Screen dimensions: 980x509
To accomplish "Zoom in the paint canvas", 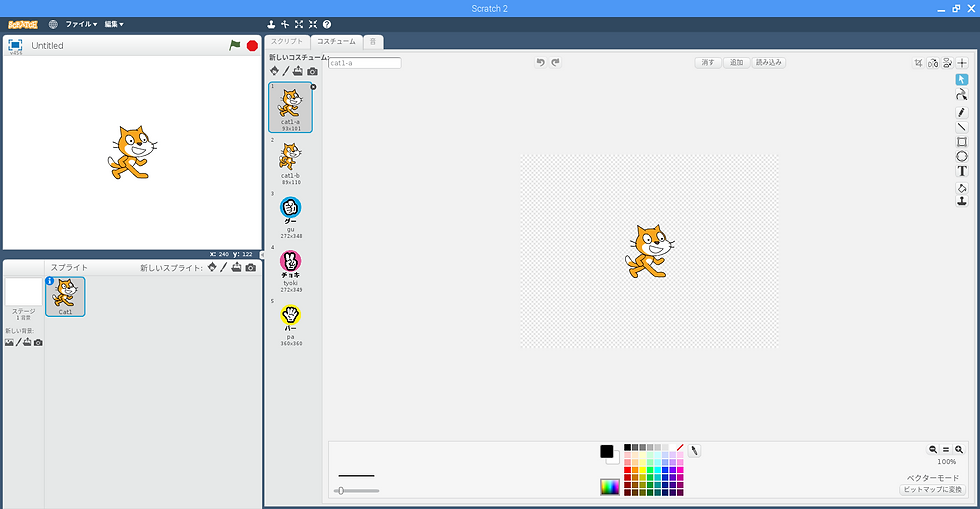I will (959, 450).
